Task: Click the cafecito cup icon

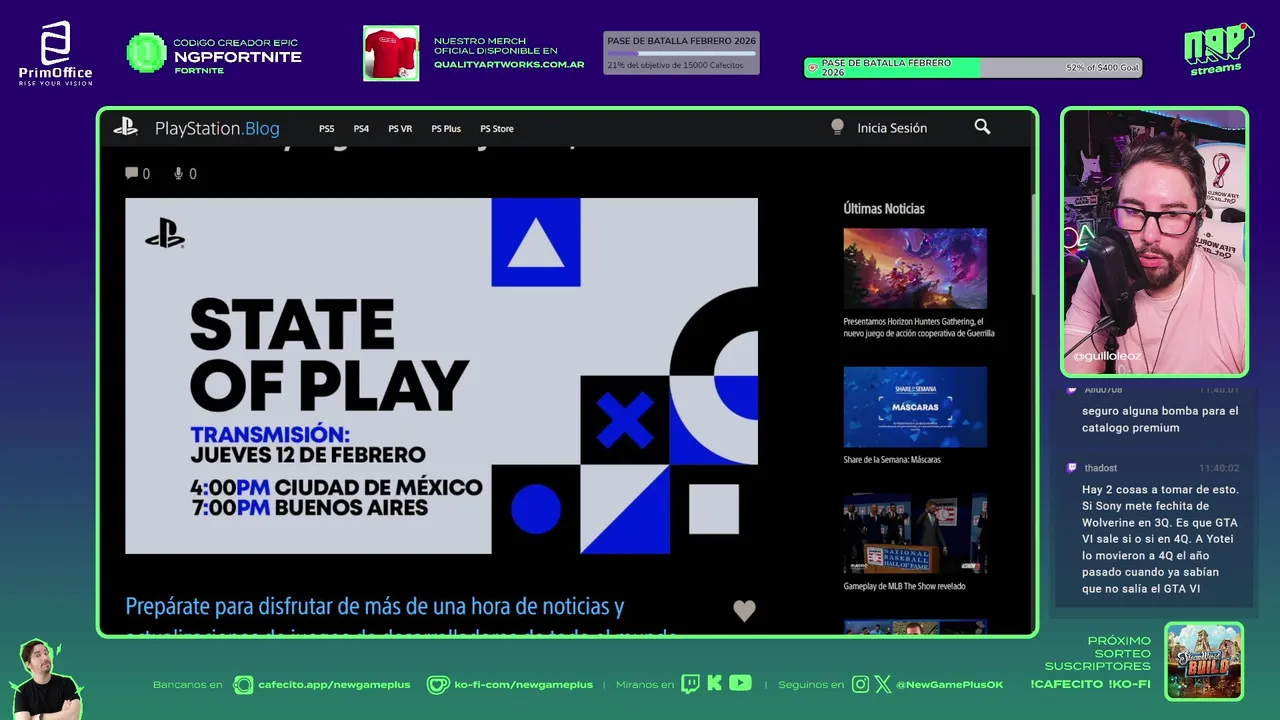Action: point(243,684)
